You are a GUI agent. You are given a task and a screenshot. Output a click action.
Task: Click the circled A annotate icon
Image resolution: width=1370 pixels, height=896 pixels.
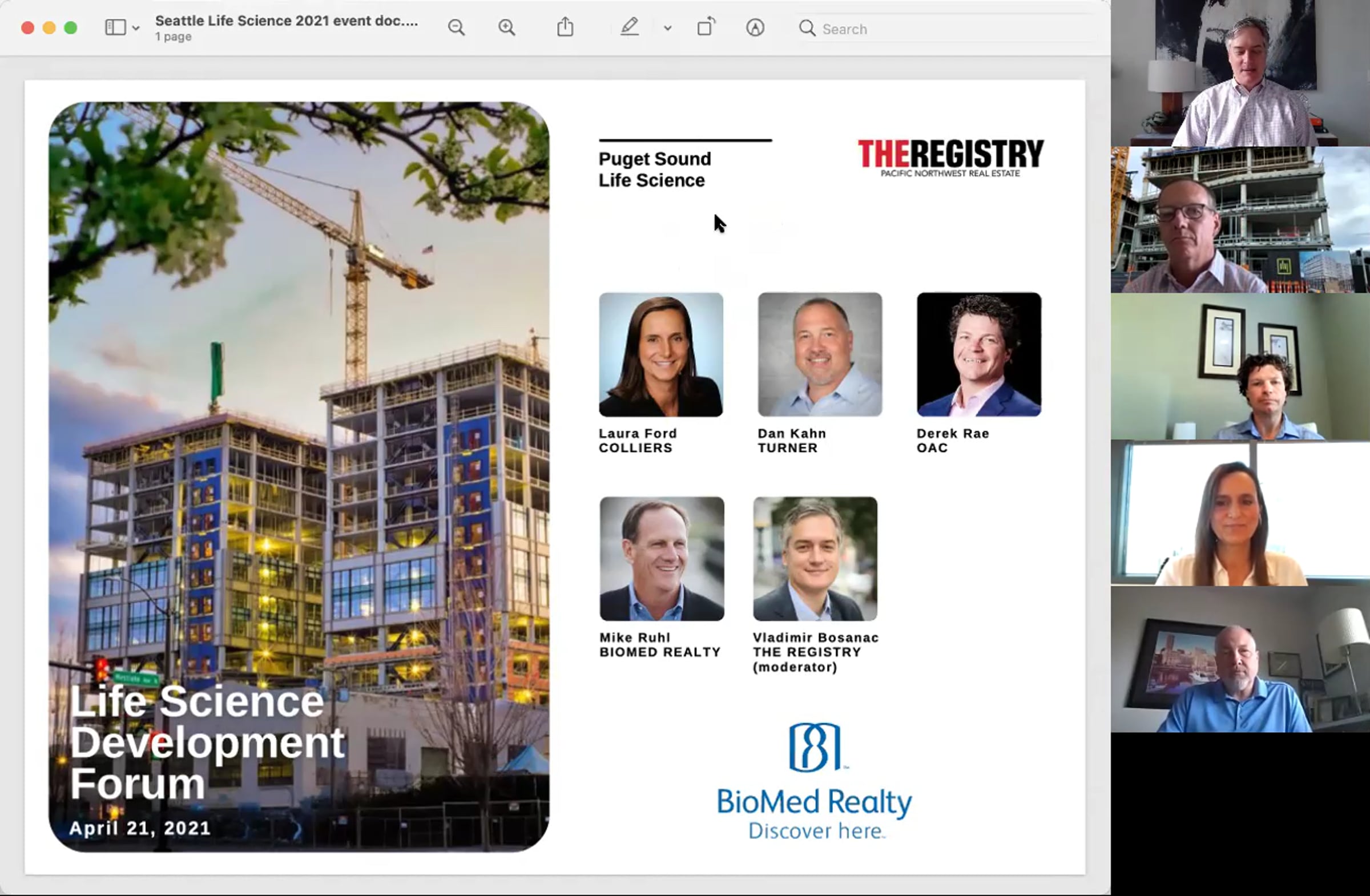[x=755, y=27]
